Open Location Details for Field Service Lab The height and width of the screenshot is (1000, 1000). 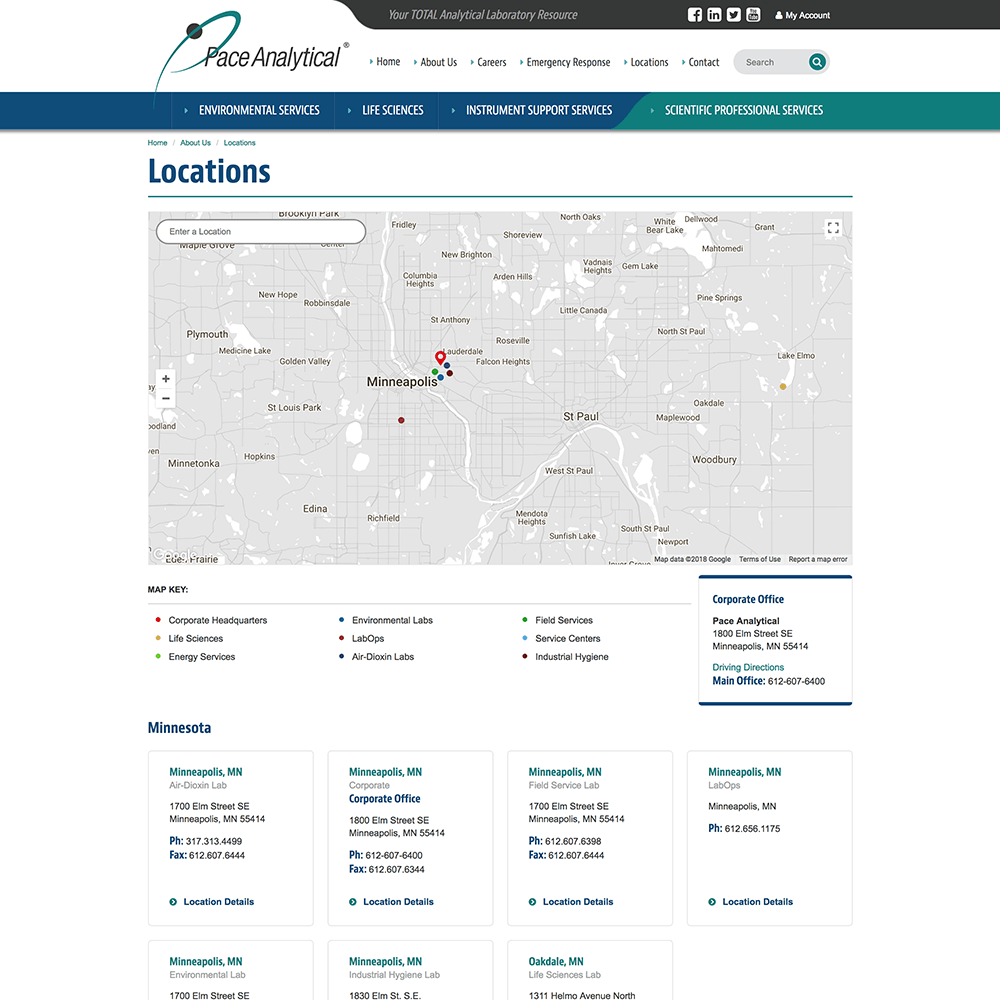(x=571, y=902)
